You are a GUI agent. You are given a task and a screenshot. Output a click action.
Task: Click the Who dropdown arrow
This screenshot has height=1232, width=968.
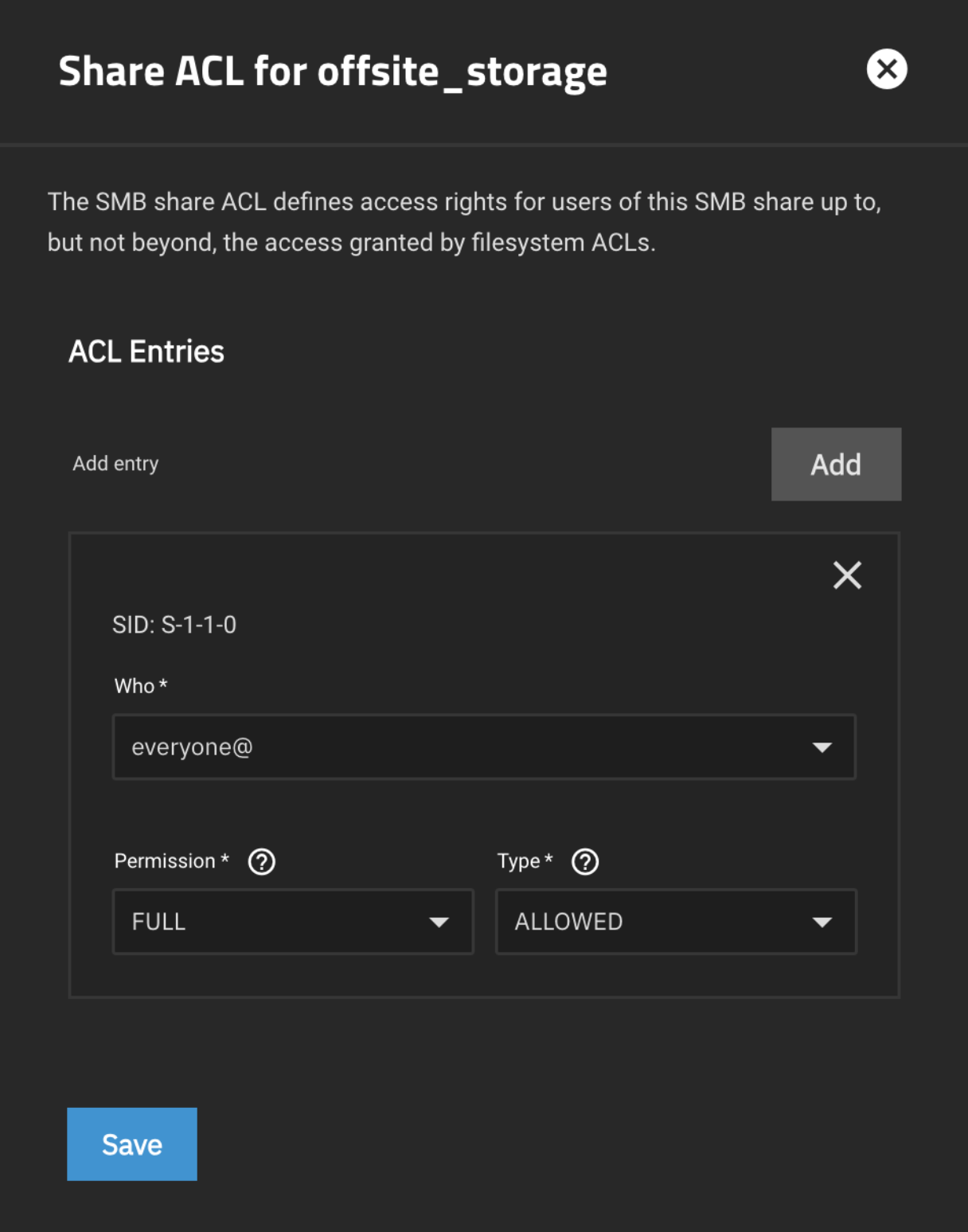[x=822, y=747]
